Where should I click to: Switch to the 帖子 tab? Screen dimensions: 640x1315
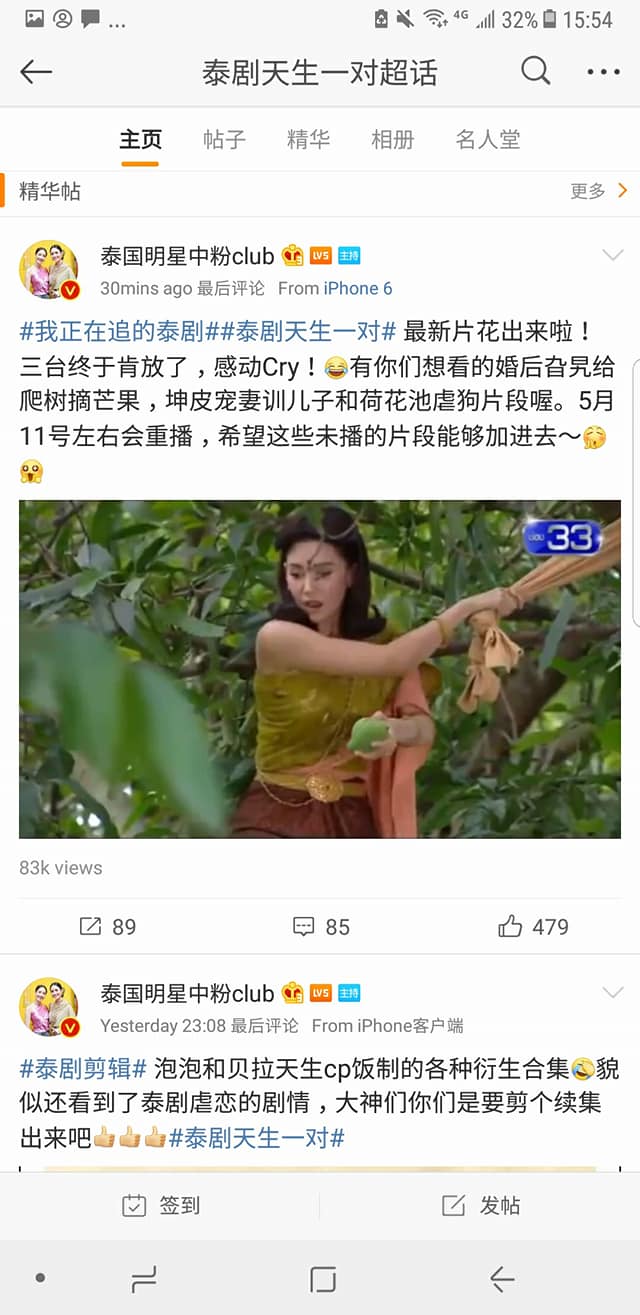pyautogui.click(x=224, y=140)
